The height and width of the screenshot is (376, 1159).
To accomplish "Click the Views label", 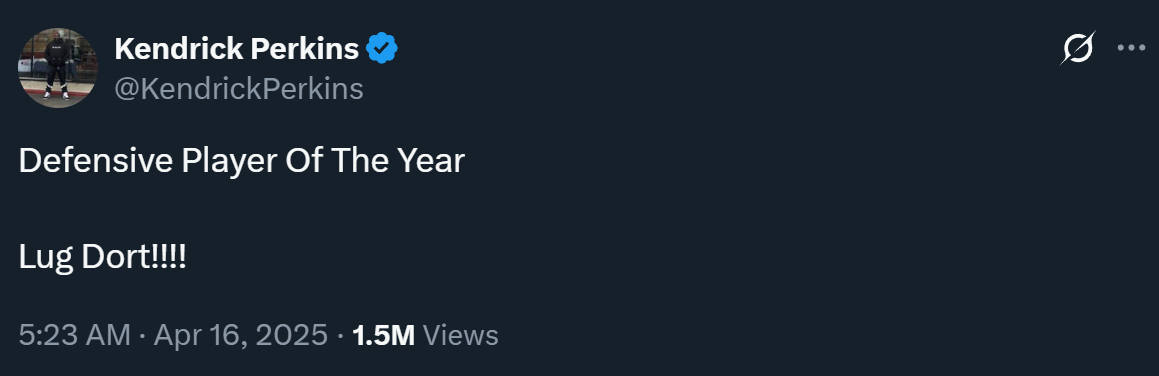I will pos(461,335).
